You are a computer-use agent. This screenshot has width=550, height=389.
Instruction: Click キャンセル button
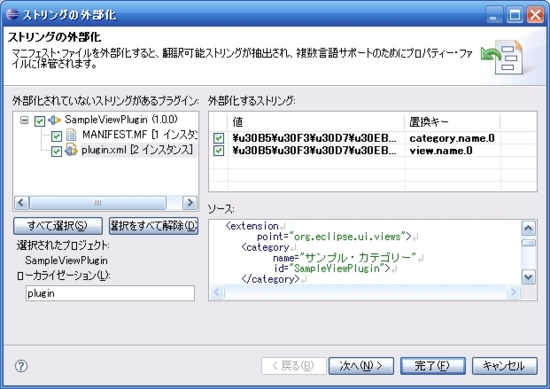[504, 366]
